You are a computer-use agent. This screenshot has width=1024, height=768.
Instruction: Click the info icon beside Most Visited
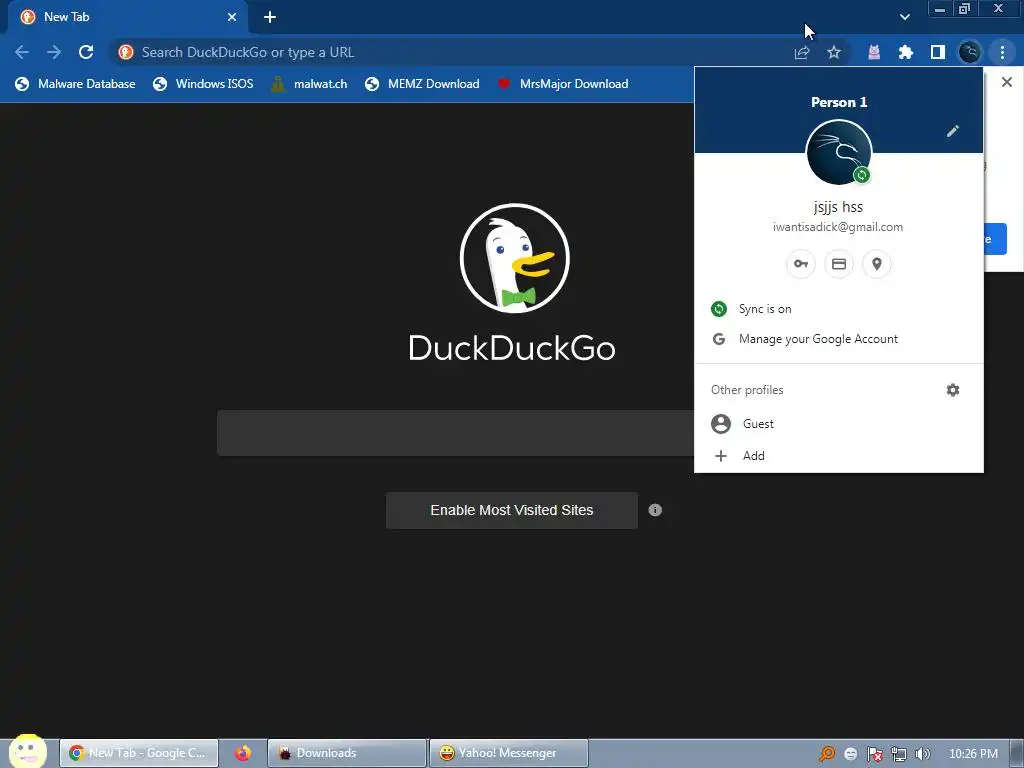[x=655, y=510]
